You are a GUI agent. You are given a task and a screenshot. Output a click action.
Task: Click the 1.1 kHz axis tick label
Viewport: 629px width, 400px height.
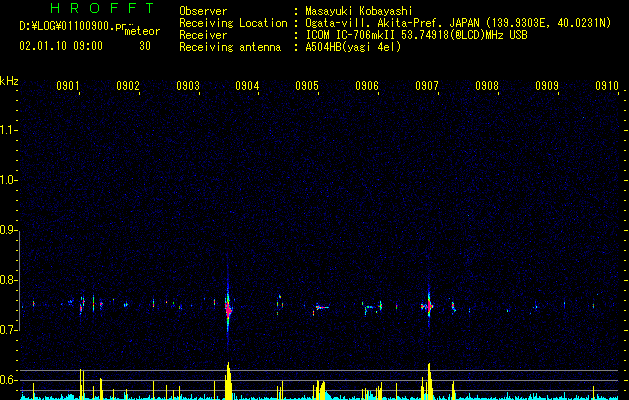click(x=8, y=130)
